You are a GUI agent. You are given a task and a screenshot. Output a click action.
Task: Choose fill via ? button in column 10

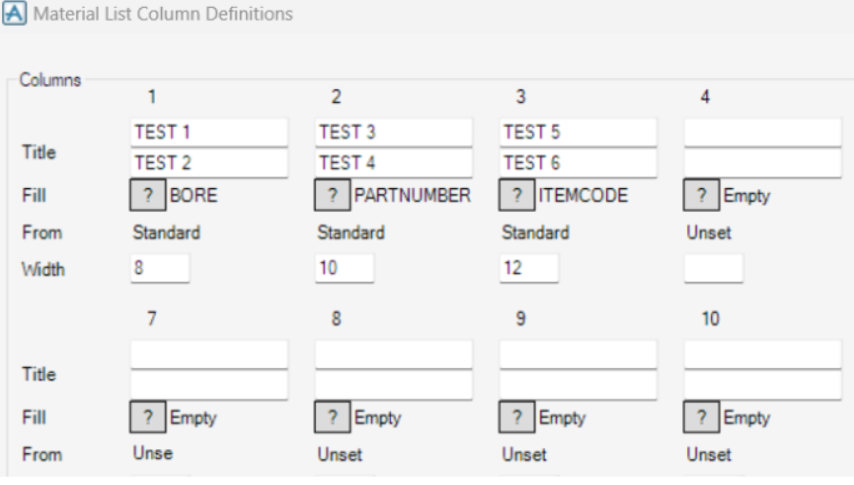701,417
